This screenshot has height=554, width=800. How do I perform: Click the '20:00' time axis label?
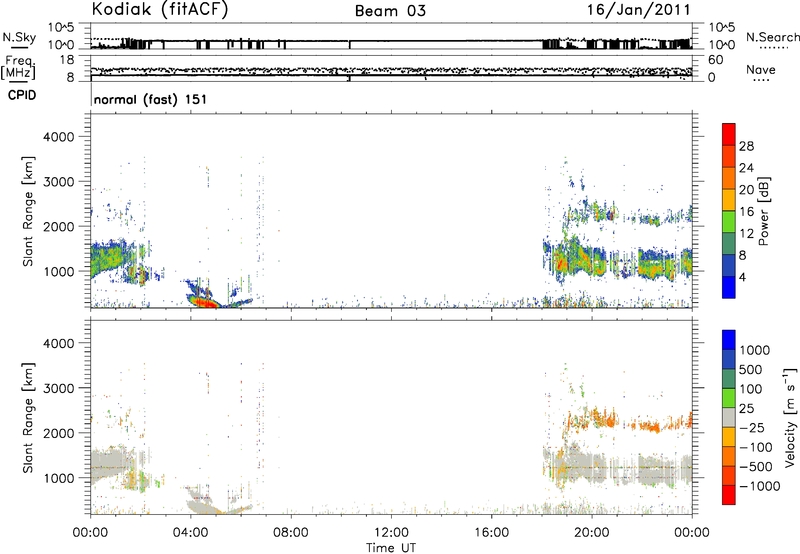tap(592, 533)
